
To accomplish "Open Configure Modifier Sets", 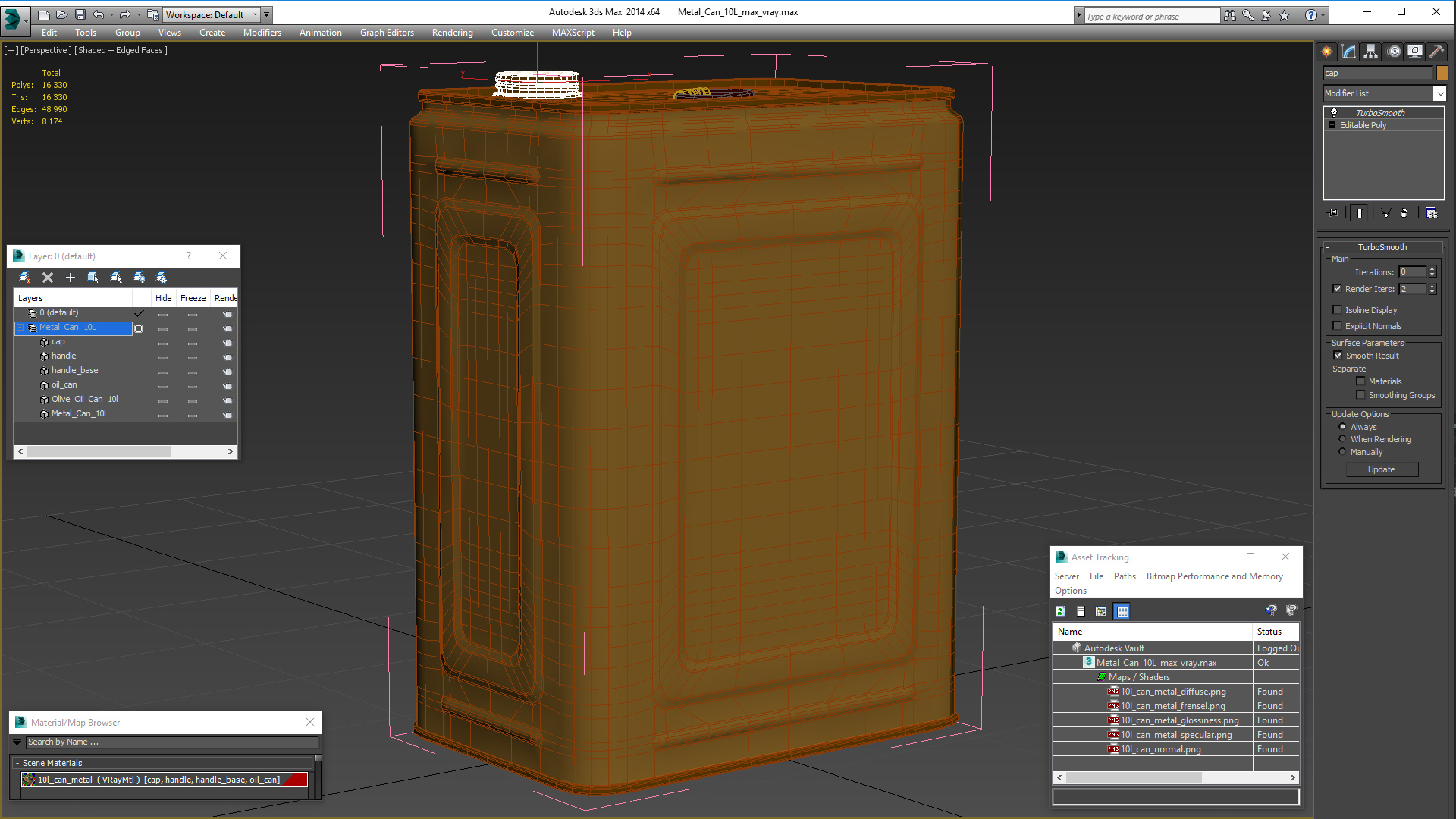I will click(1431, 213).
